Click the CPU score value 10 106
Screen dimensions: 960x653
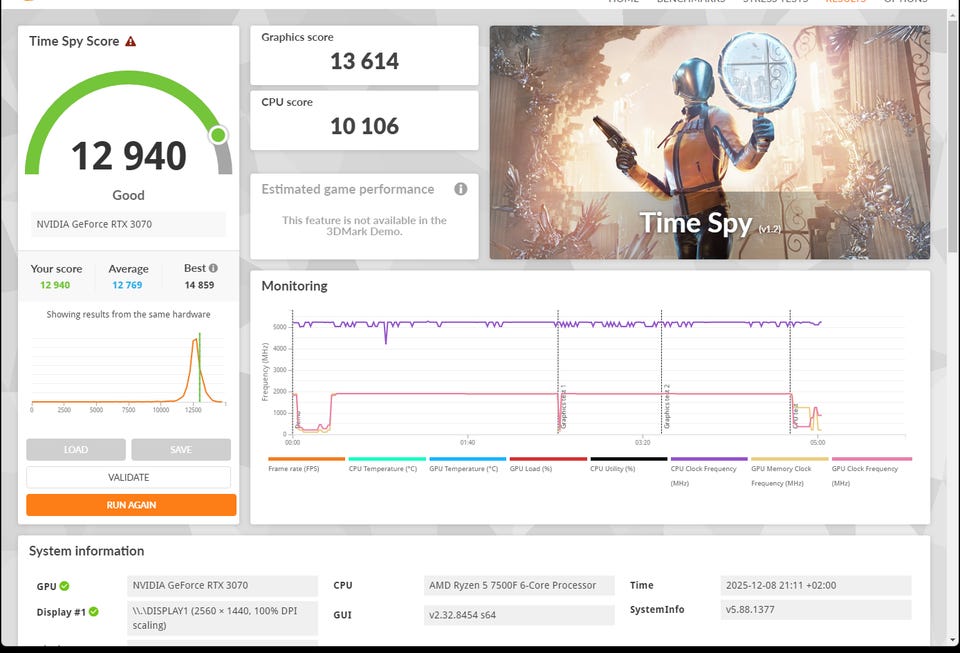(x=364, y=126)
